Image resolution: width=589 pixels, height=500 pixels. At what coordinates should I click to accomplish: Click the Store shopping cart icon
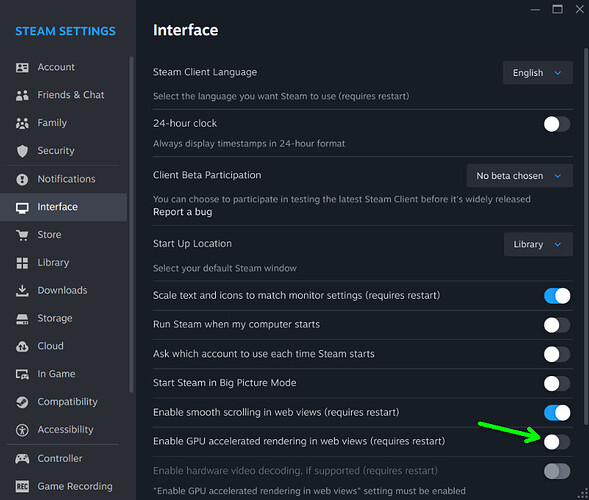[22, 235]
